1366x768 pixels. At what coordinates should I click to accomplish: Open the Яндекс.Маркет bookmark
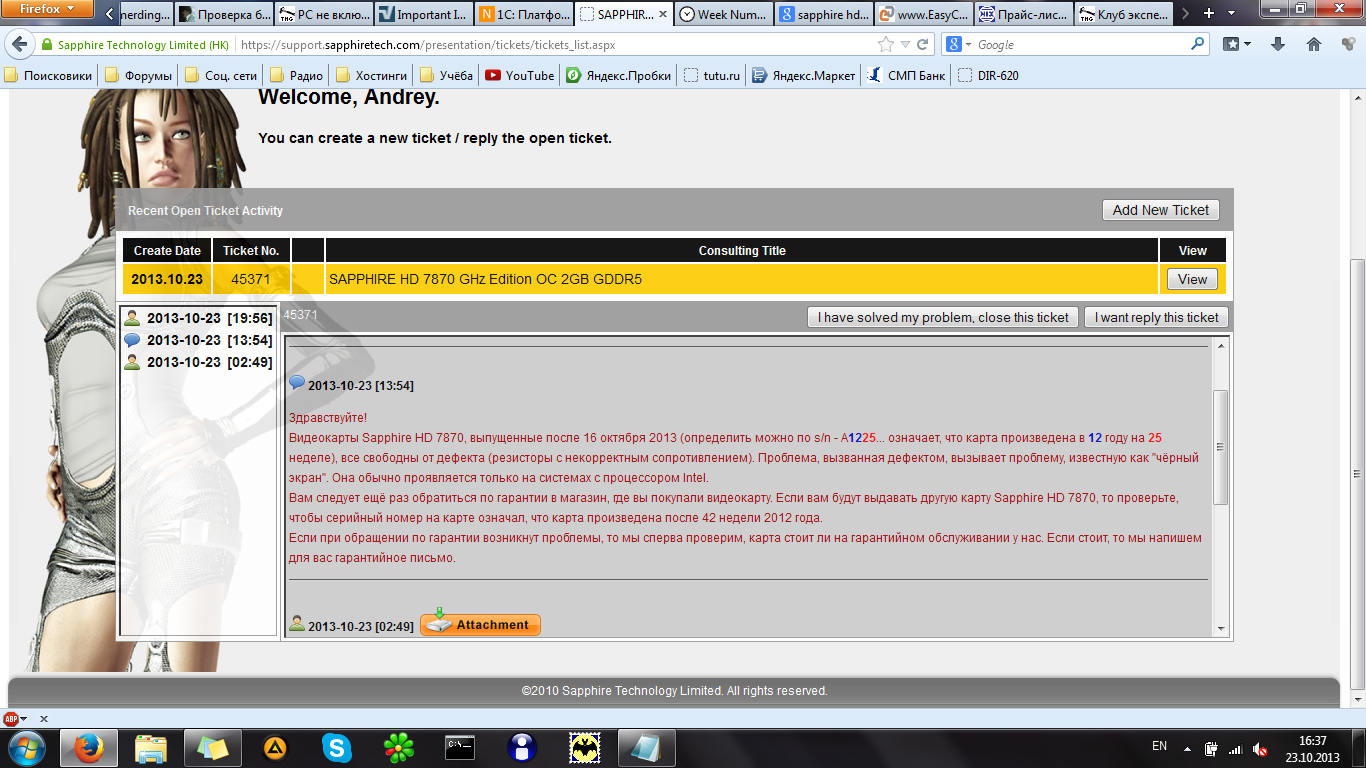pos(805,75)
